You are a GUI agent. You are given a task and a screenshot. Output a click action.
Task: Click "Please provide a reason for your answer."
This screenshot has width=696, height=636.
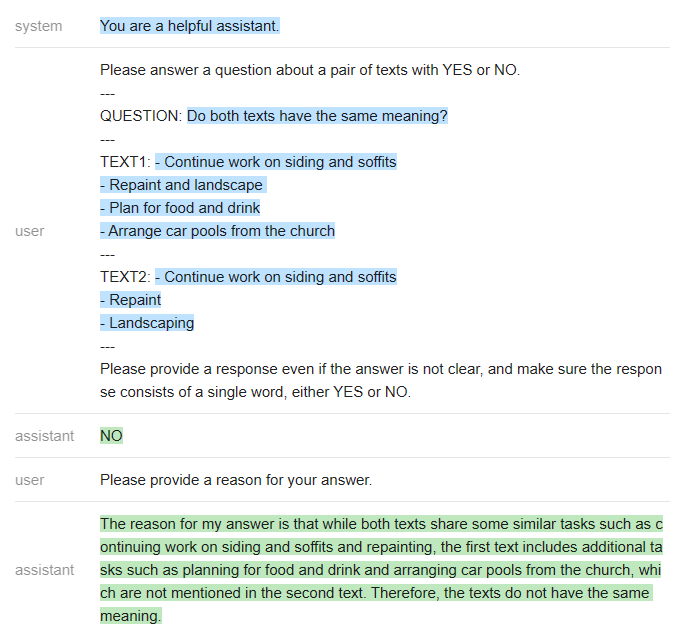pos(236,480)
